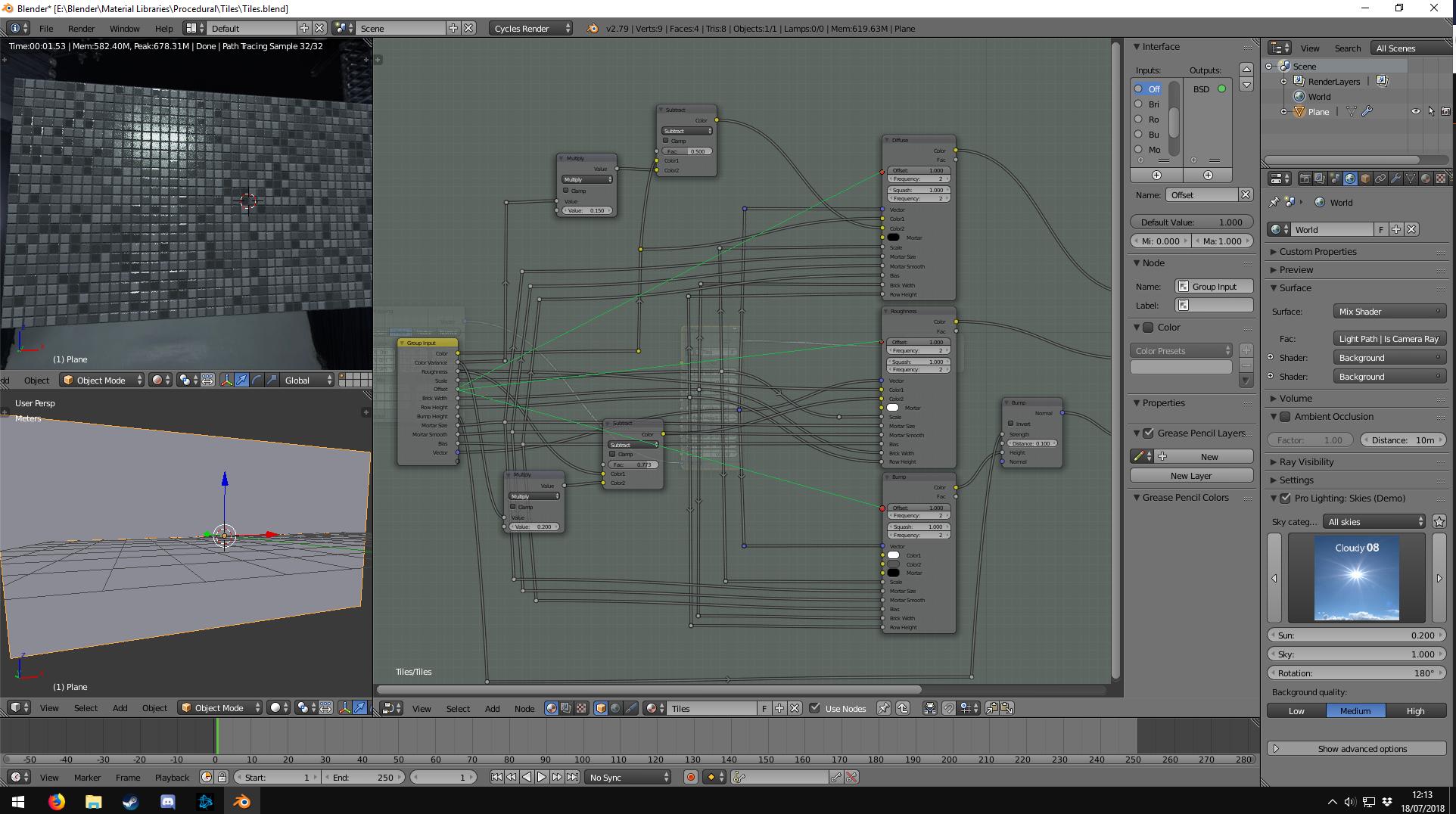Toggle Plane selectability cursor icon in outliner
The height and width of the screenshot is (814, 1456).
pos(1430,111)
